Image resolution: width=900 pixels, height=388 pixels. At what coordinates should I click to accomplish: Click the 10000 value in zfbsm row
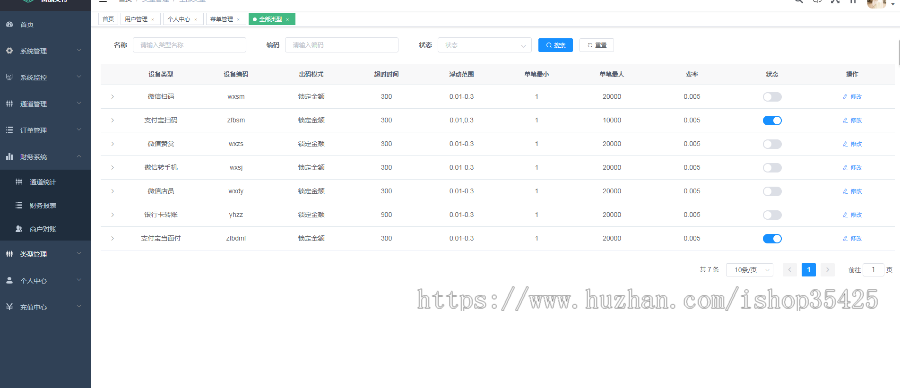(612, 121)
